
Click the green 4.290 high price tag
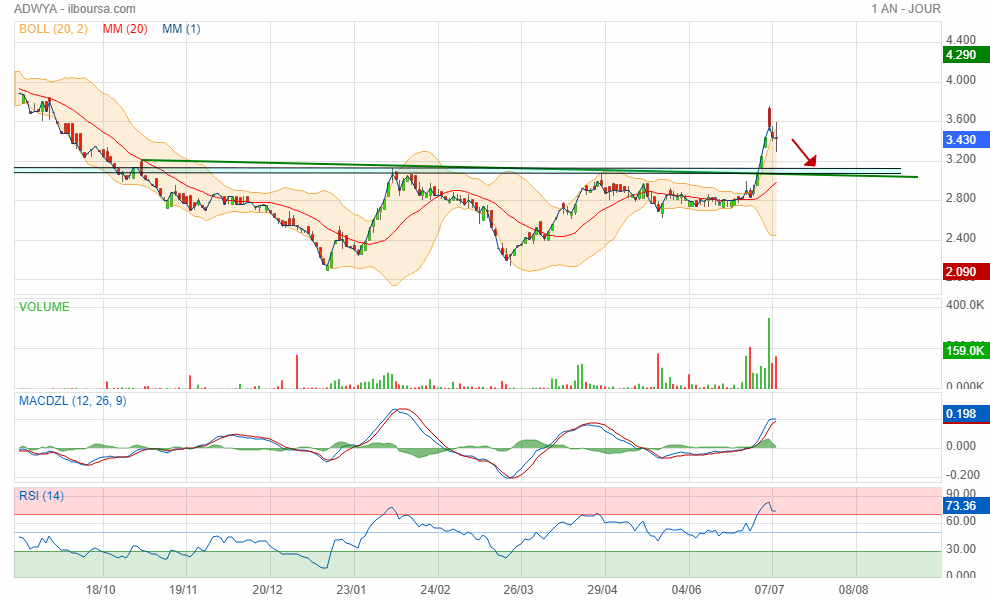(x=965, y=55)
